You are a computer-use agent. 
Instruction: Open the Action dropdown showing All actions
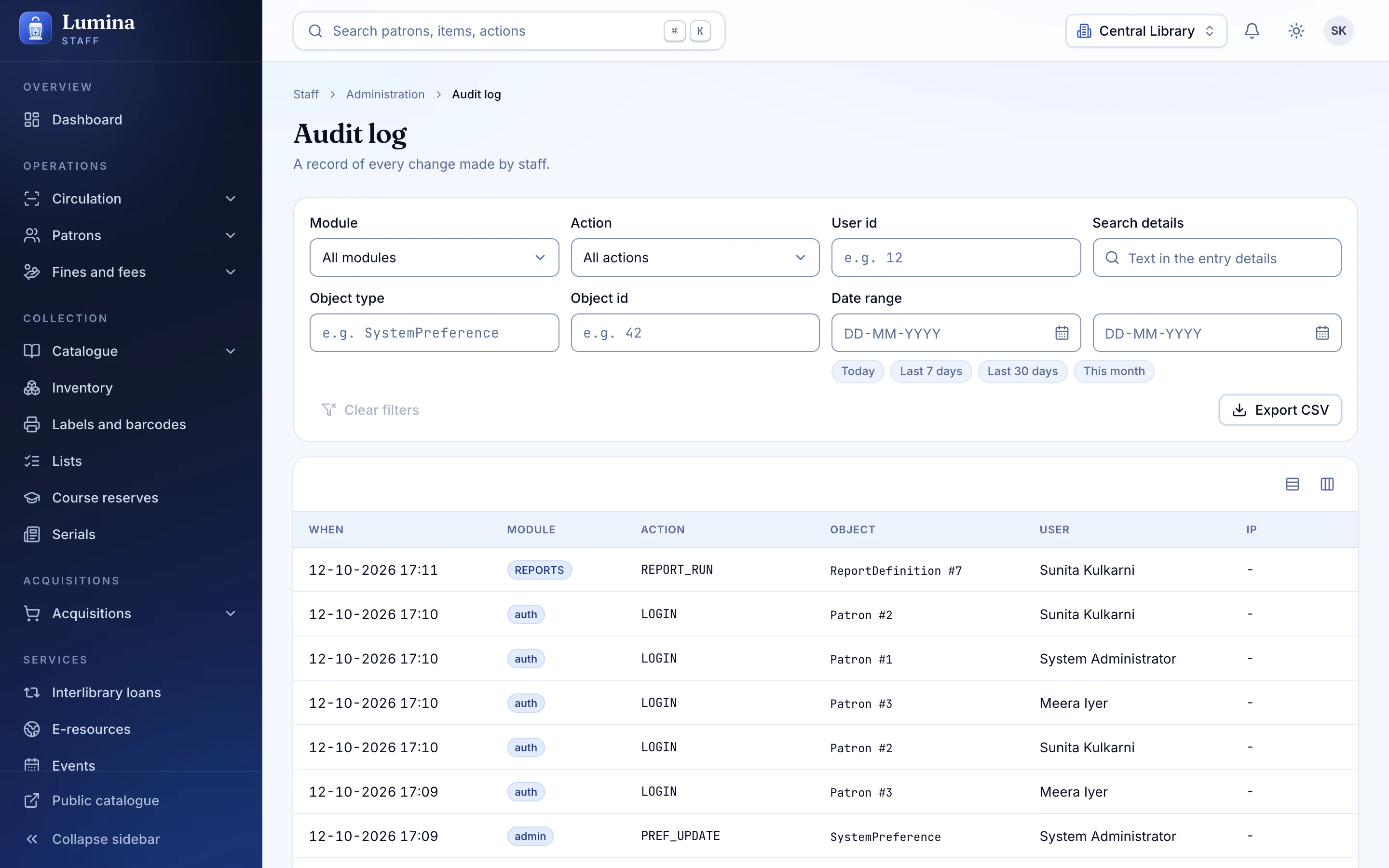[x=694, y=258]
